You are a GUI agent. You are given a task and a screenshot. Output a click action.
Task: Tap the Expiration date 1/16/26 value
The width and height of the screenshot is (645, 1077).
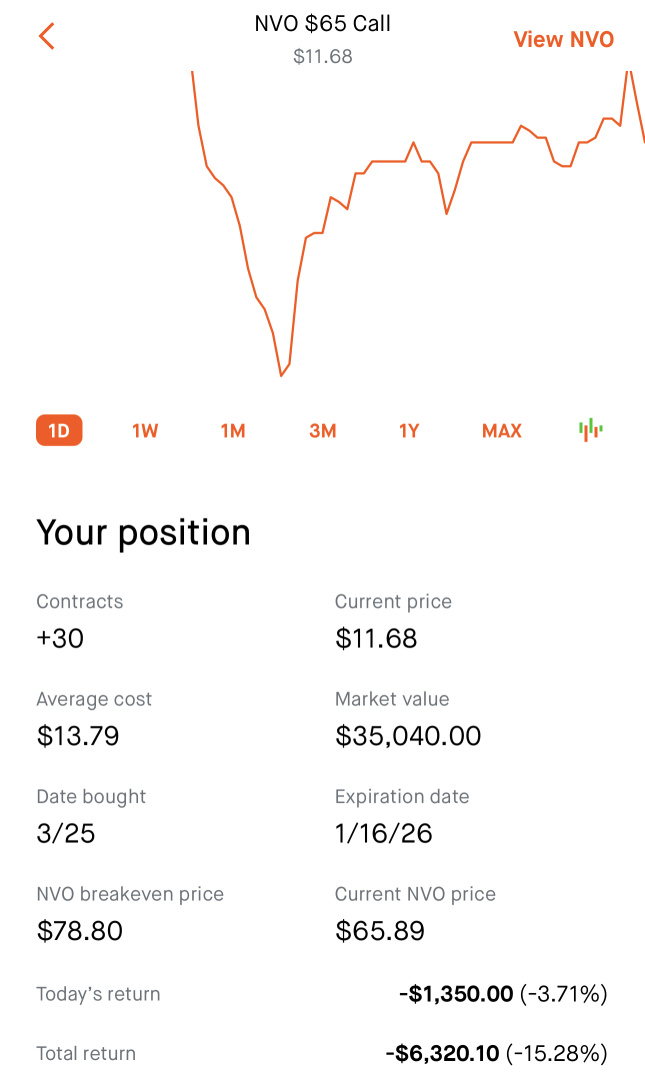383,833
